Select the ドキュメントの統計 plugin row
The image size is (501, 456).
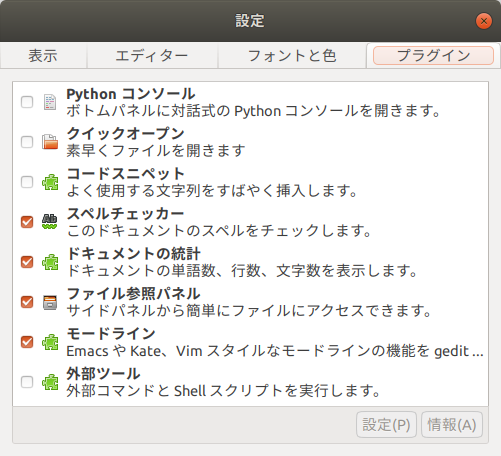[x=251, y=262]
